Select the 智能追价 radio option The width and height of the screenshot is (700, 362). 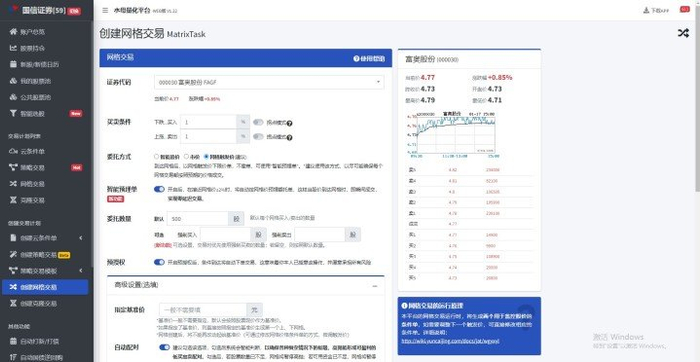coord(156,157)
